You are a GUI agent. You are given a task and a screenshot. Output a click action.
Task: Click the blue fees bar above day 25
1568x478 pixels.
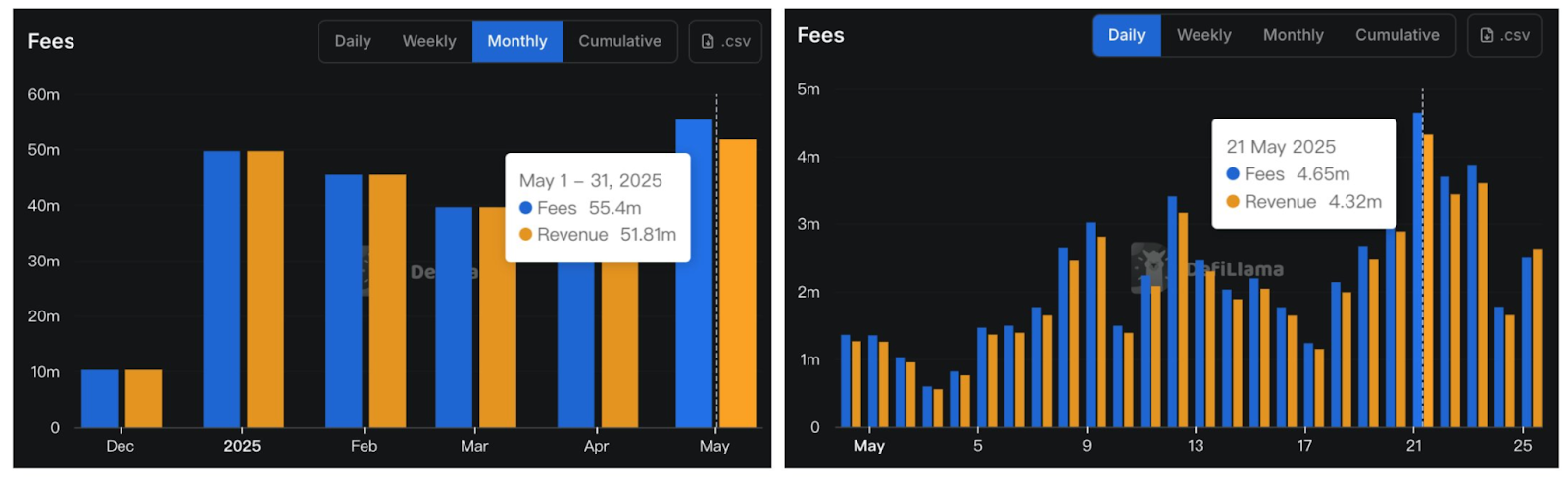coord(1526,342)
